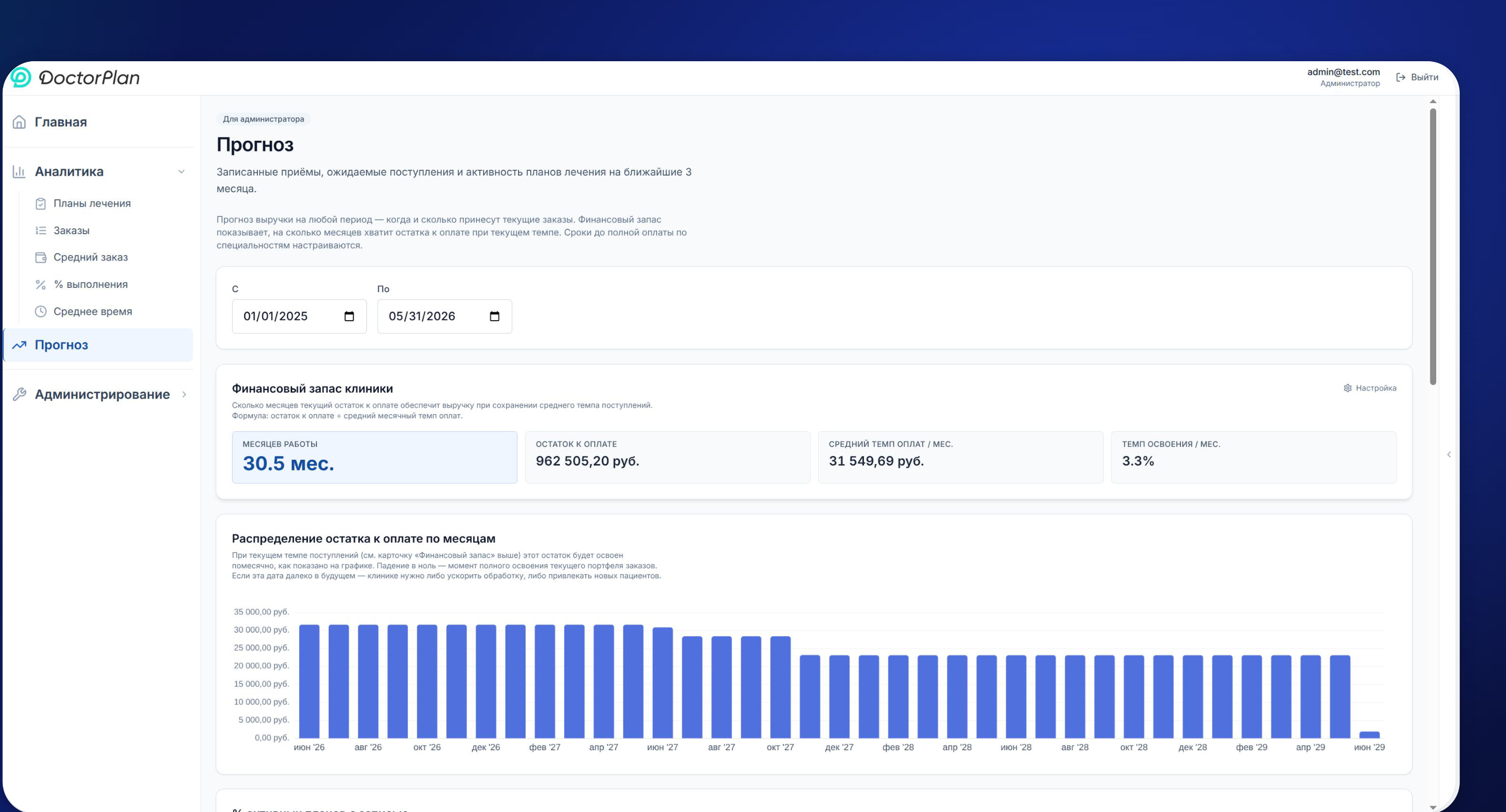Image resolution: width=1506 pixels, height=812 pixels.
Task: Click the 35 000,00 руб. axis label
Action: [261, 612]
